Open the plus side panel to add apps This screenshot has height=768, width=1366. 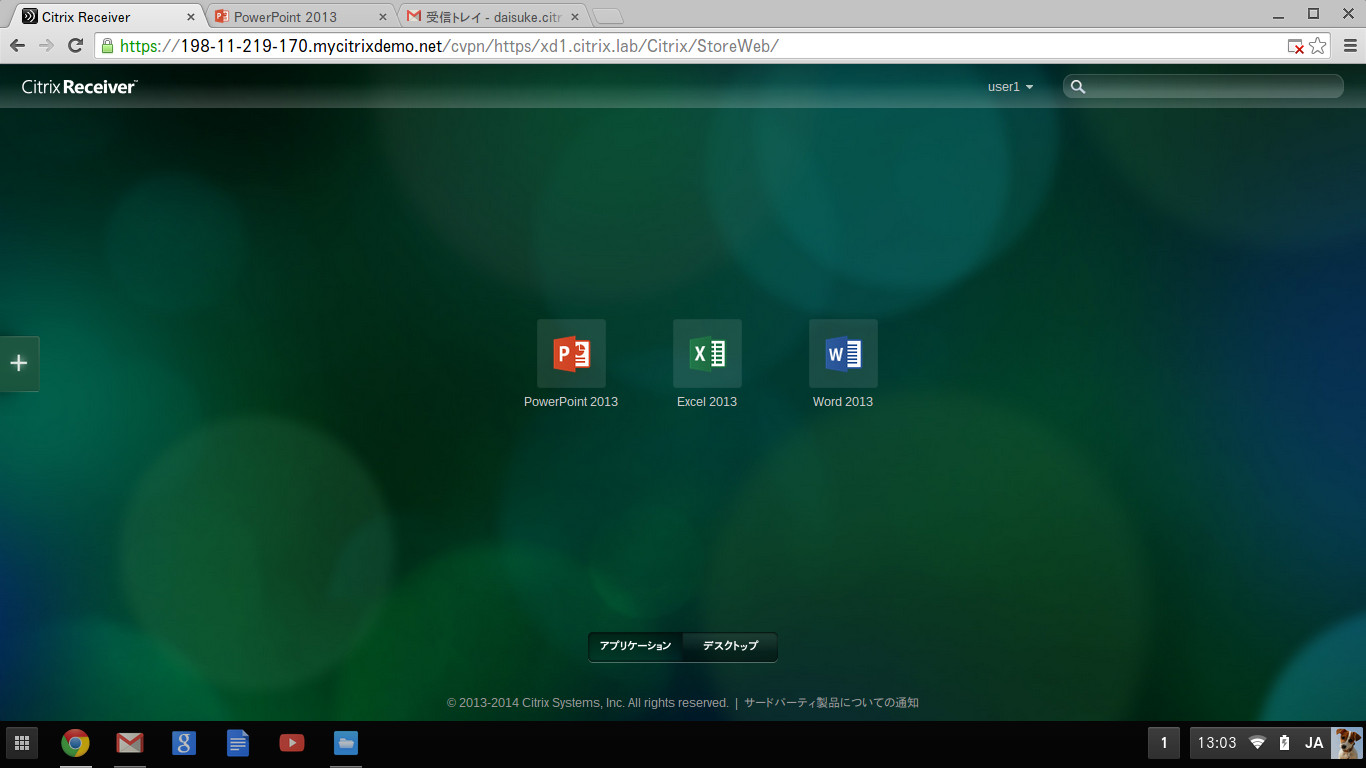pyautogui.click(x=19, y=363)
